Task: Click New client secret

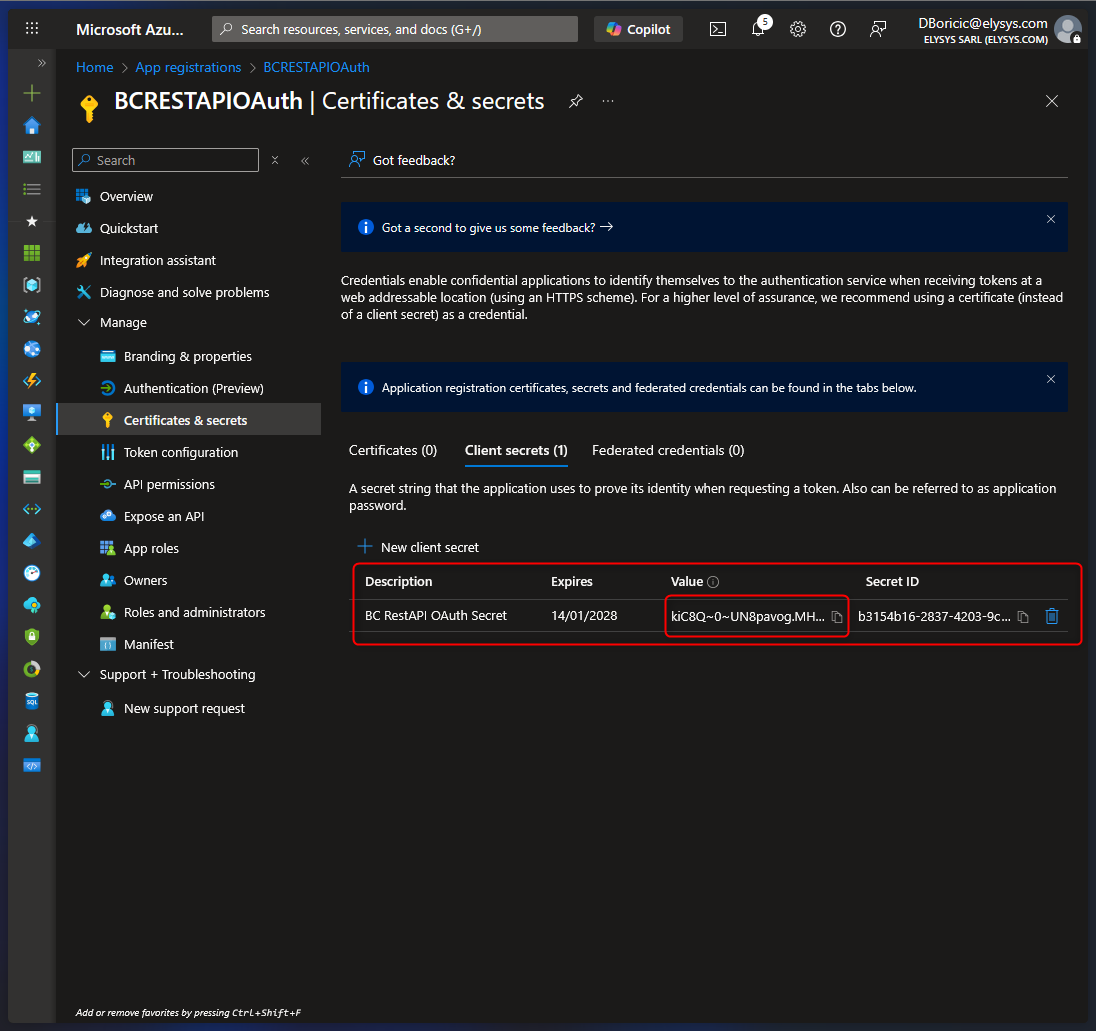Action: 419,547
